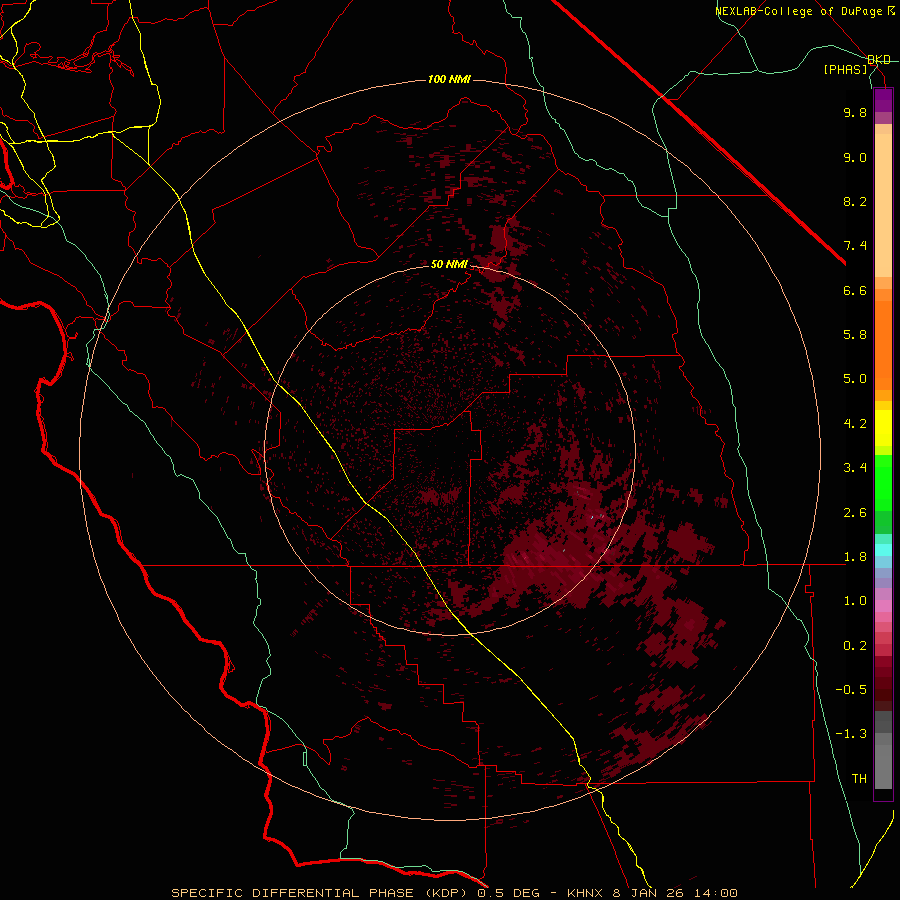Click the 14:00 timestamp in the caption
900x900 pixels.
coord(717,893)
